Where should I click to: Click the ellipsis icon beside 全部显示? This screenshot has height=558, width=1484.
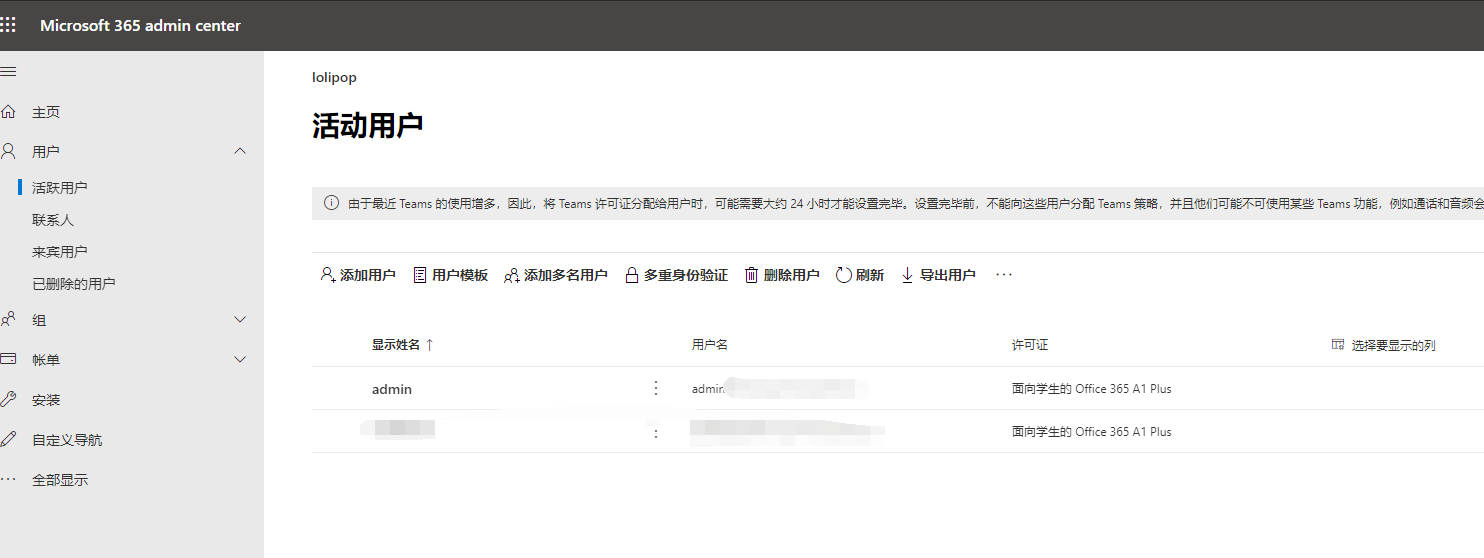click(x=8, y=479)
